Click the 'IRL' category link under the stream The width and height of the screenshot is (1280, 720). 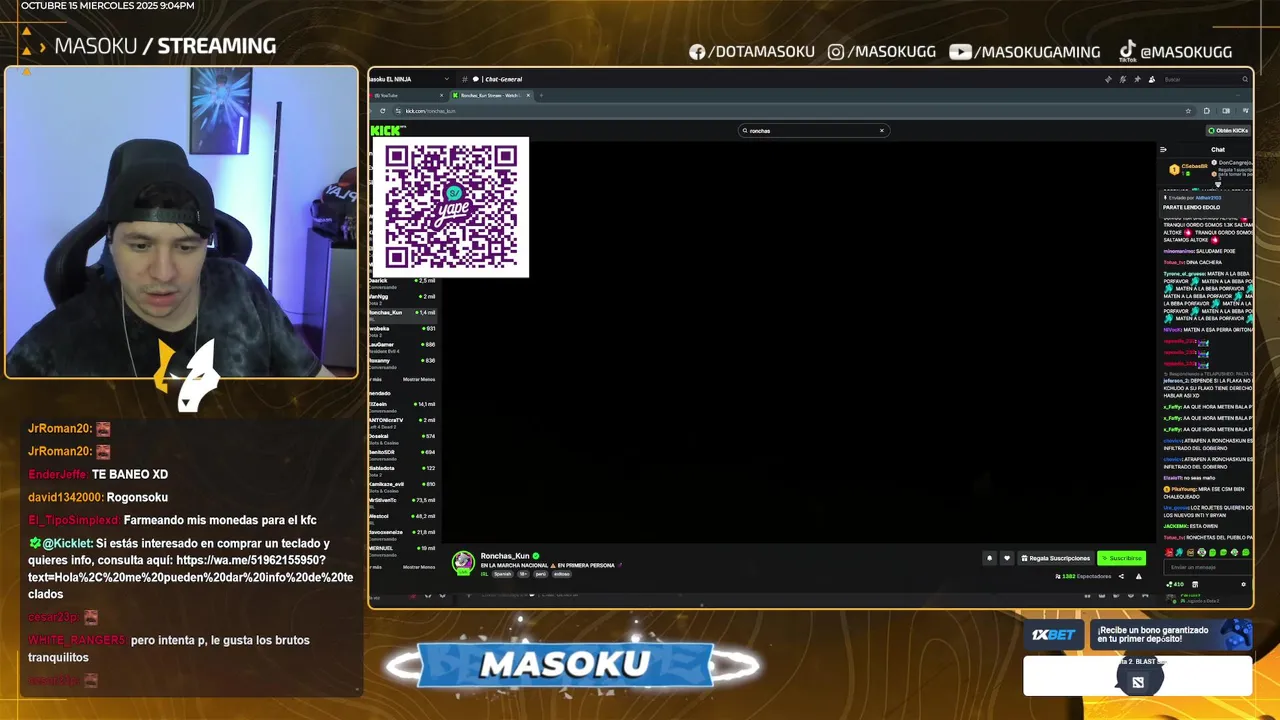(484, 574)
